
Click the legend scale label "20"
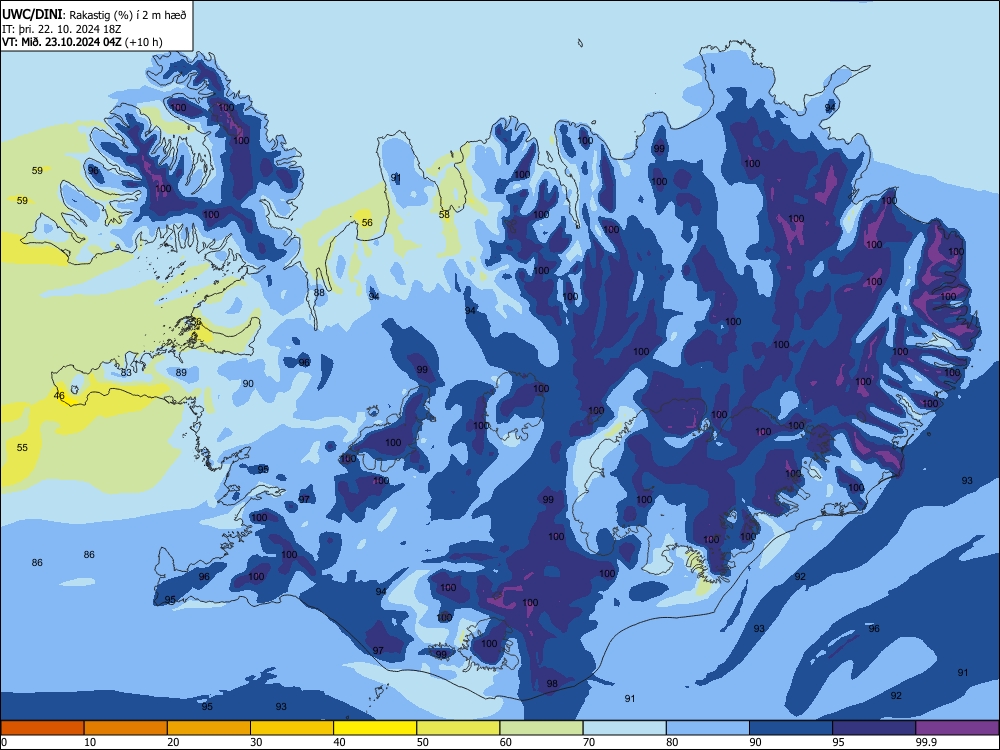point(173,742)
